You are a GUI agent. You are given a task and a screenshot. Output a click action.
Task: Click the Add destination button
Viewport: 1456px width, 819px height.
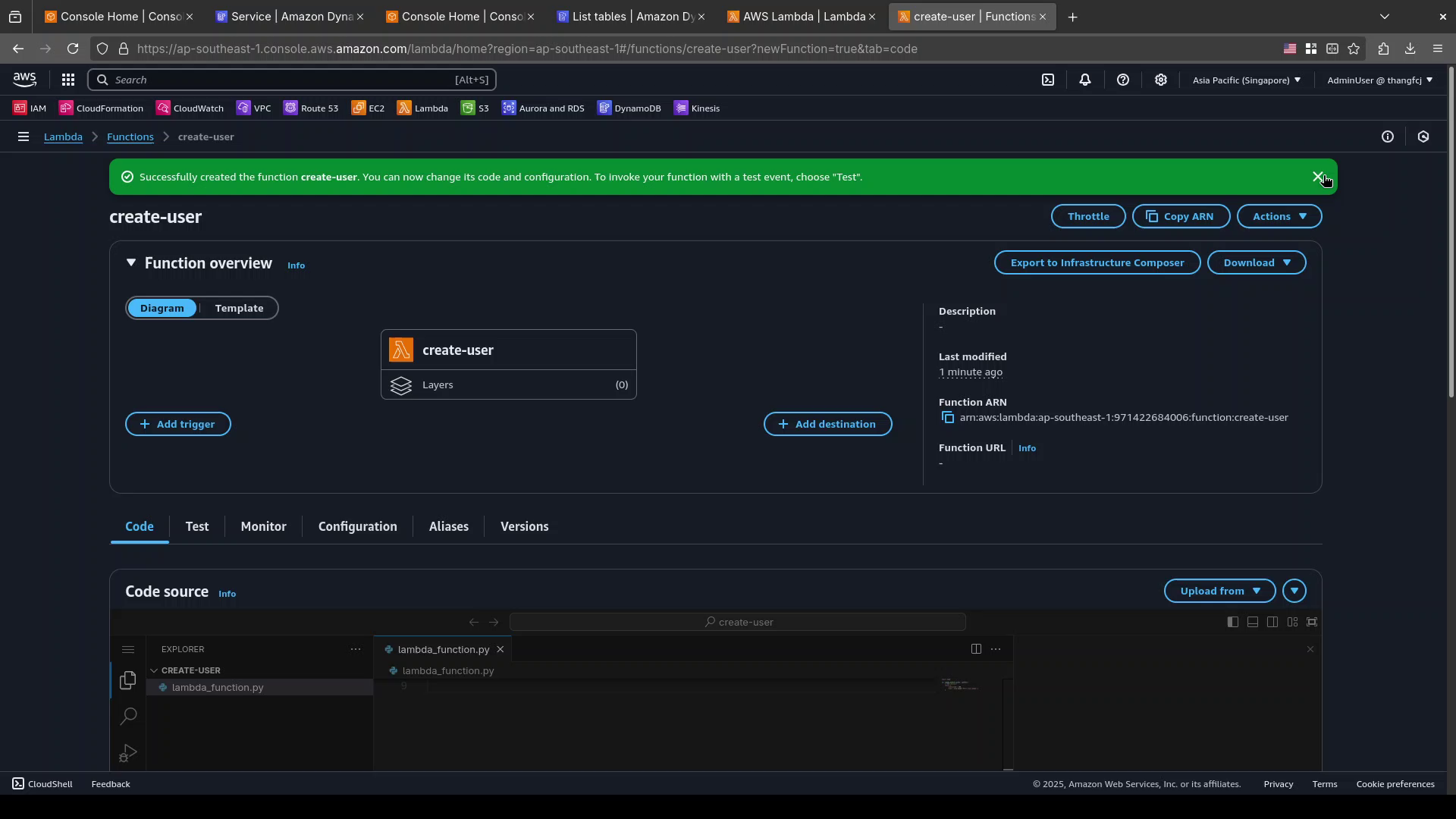coord(828,425)
